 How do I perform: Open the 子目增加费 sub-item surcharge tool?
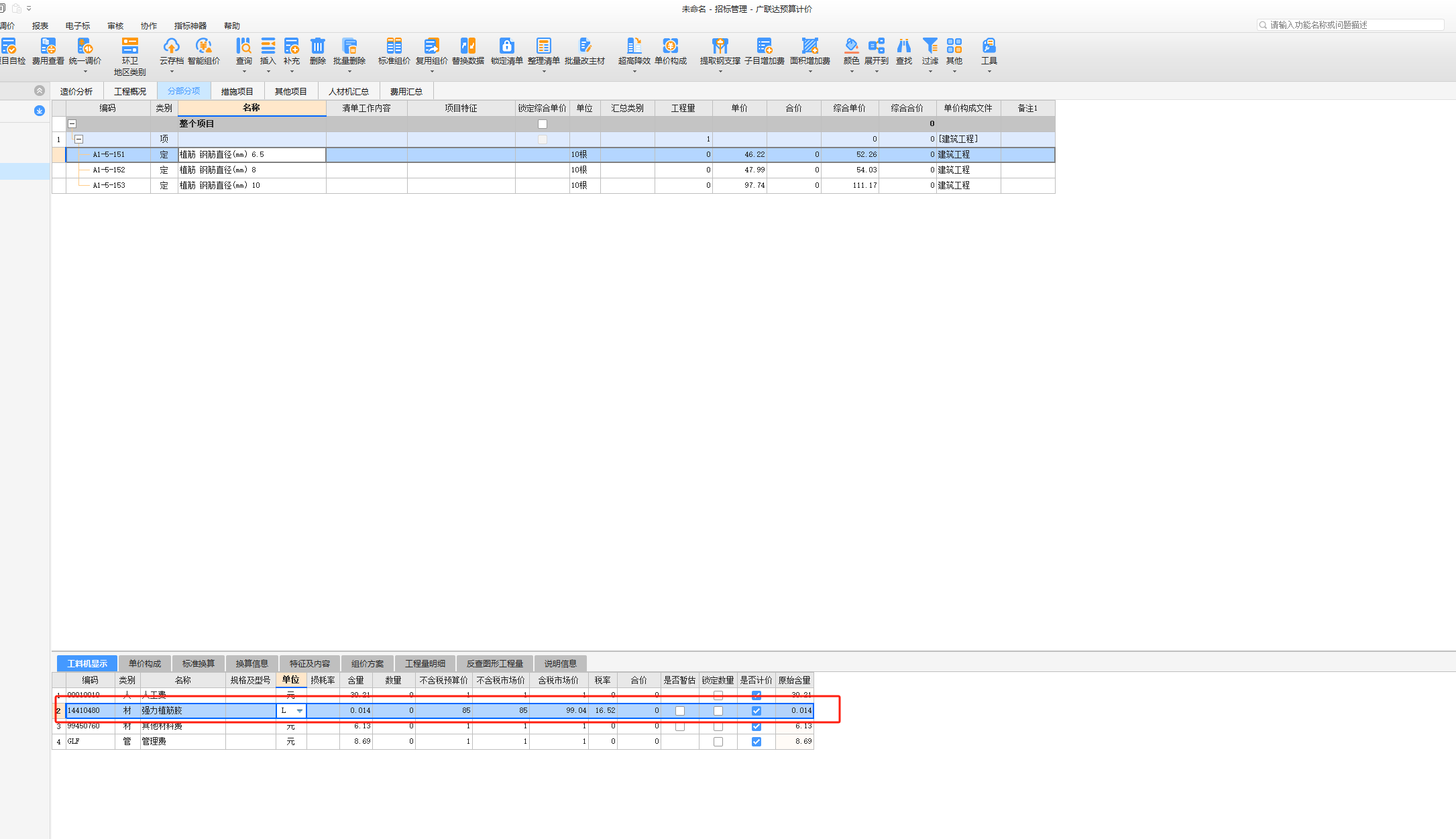[x=765, y=51]
